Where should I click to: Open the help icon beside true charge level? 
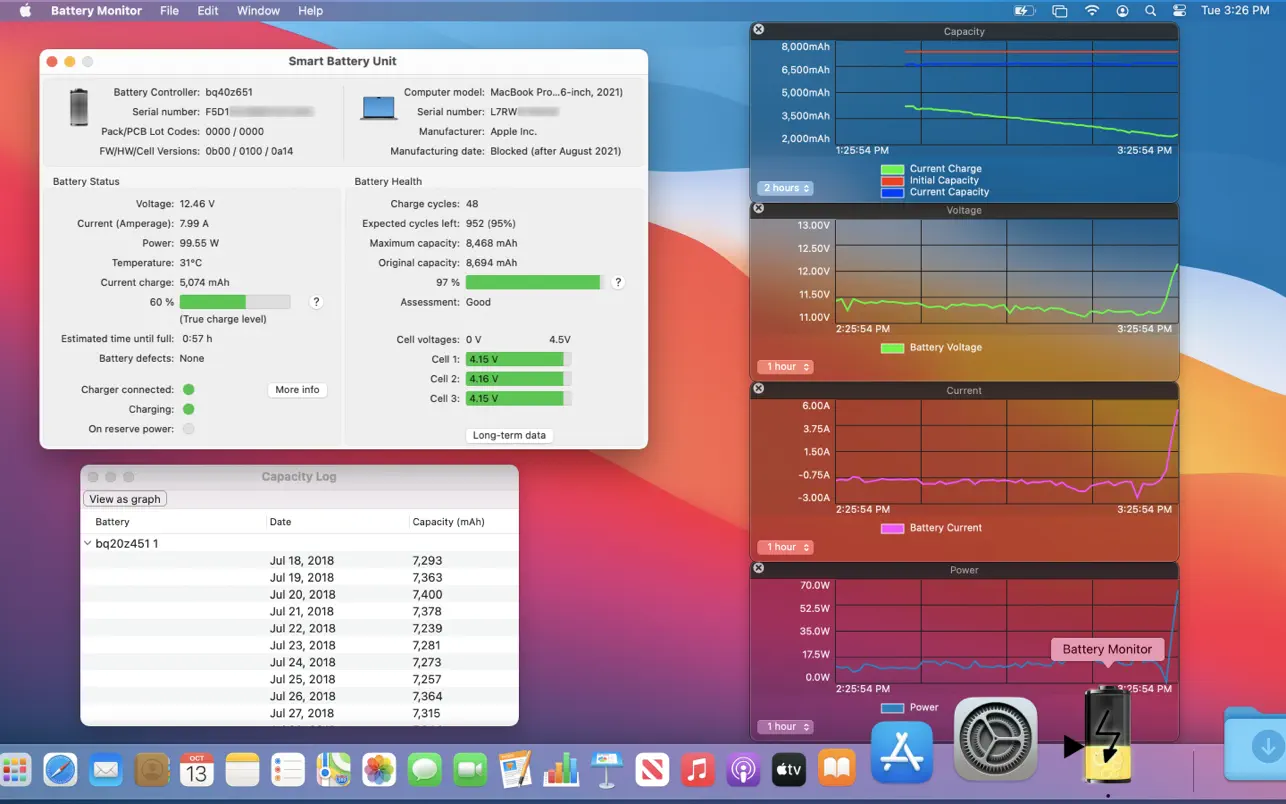coord(316,302)
